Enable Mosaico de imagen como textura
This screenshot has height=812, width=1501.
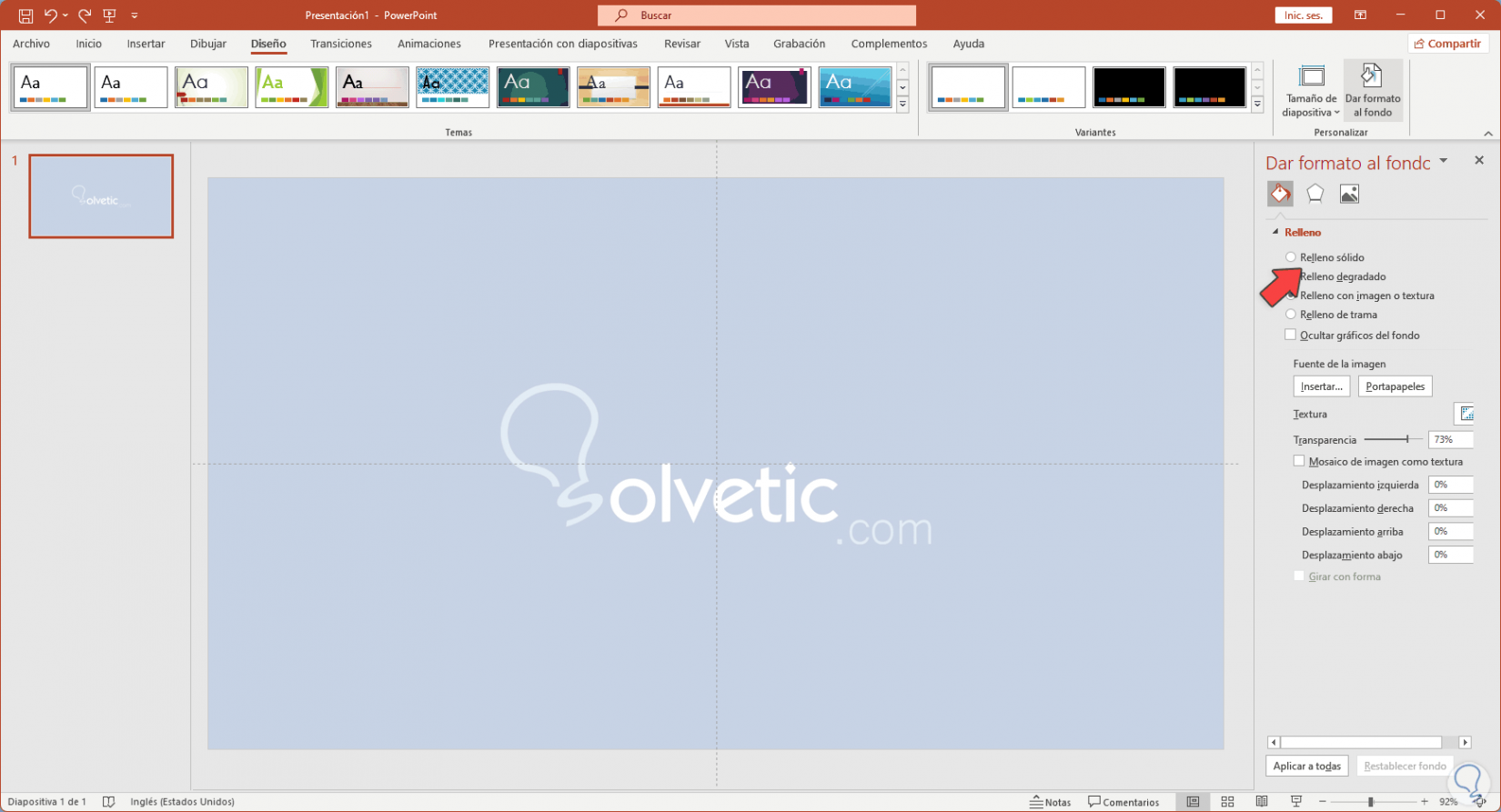pyautogui.click(x=1299, y=461)
